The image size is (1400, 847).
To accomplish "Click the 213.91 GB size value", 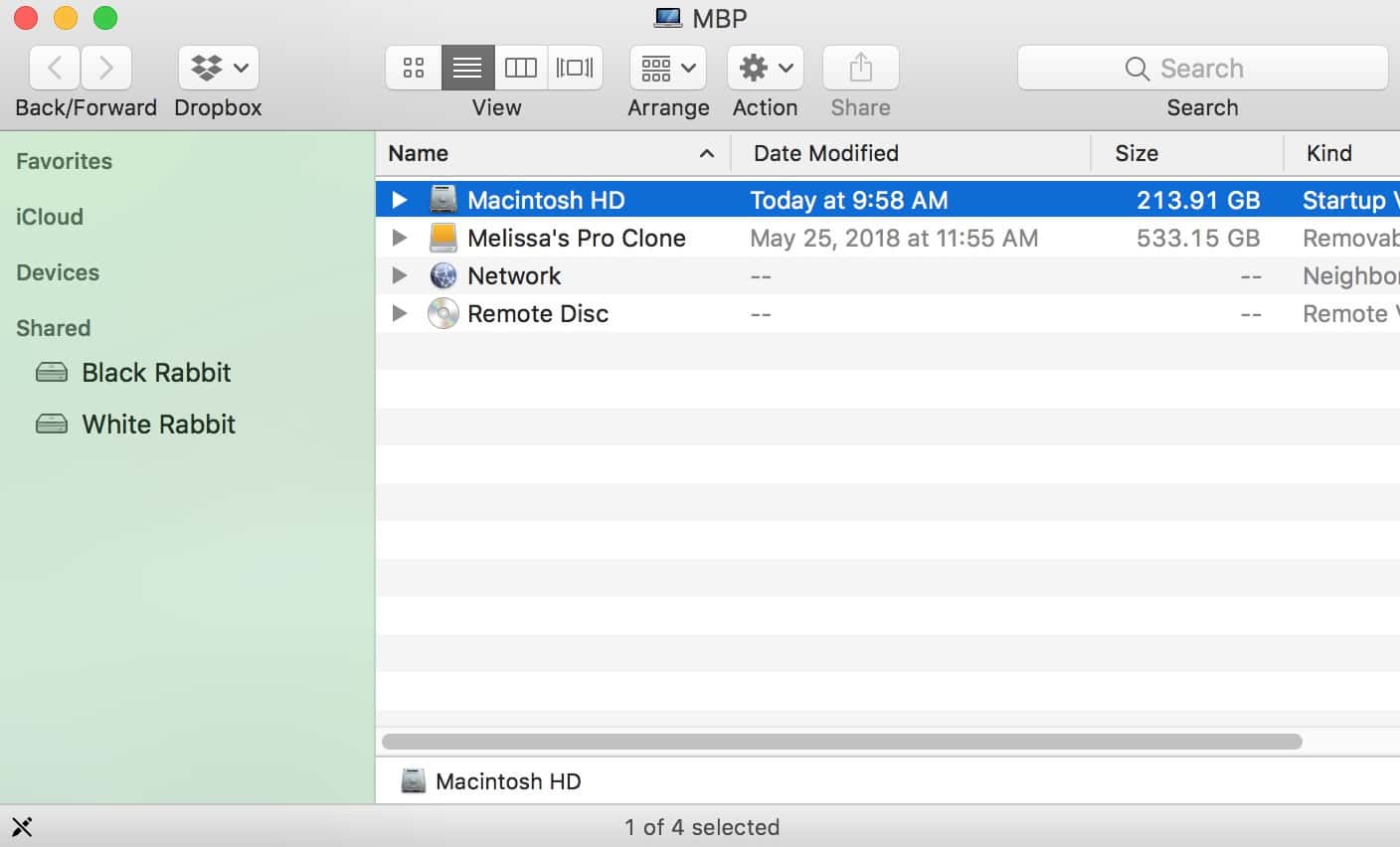I will (1198, 200).
